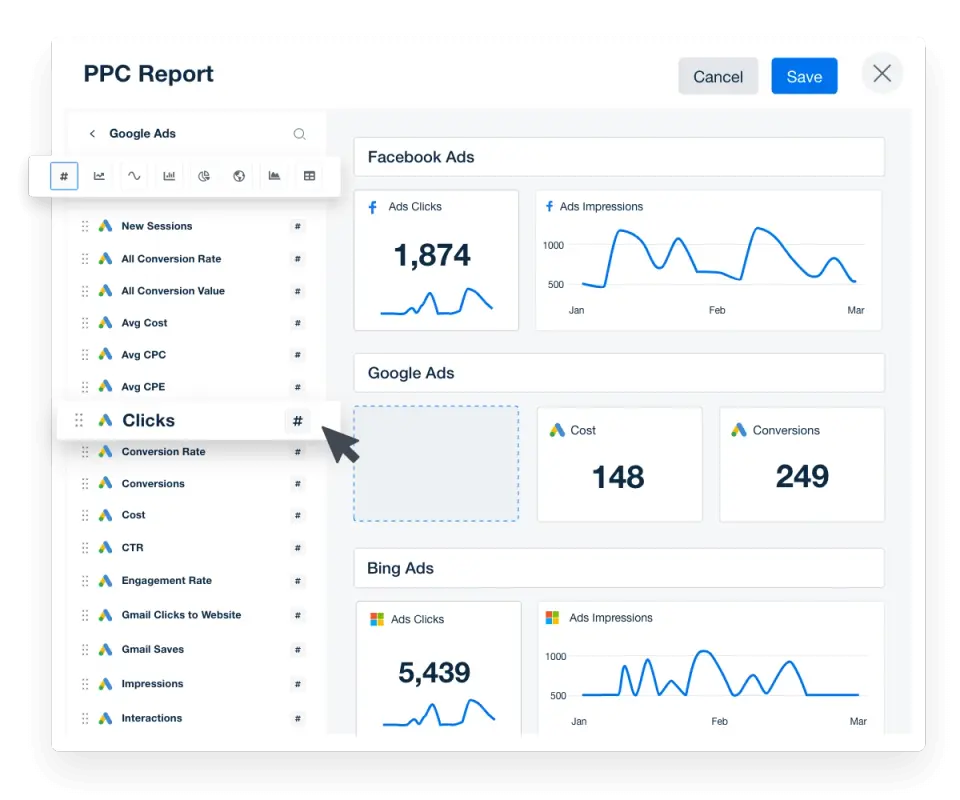Image resolution: width=960 pixels, height=800 pixels.
Task: Click the empty dashed widget placeholder
Action: point(436,463)
